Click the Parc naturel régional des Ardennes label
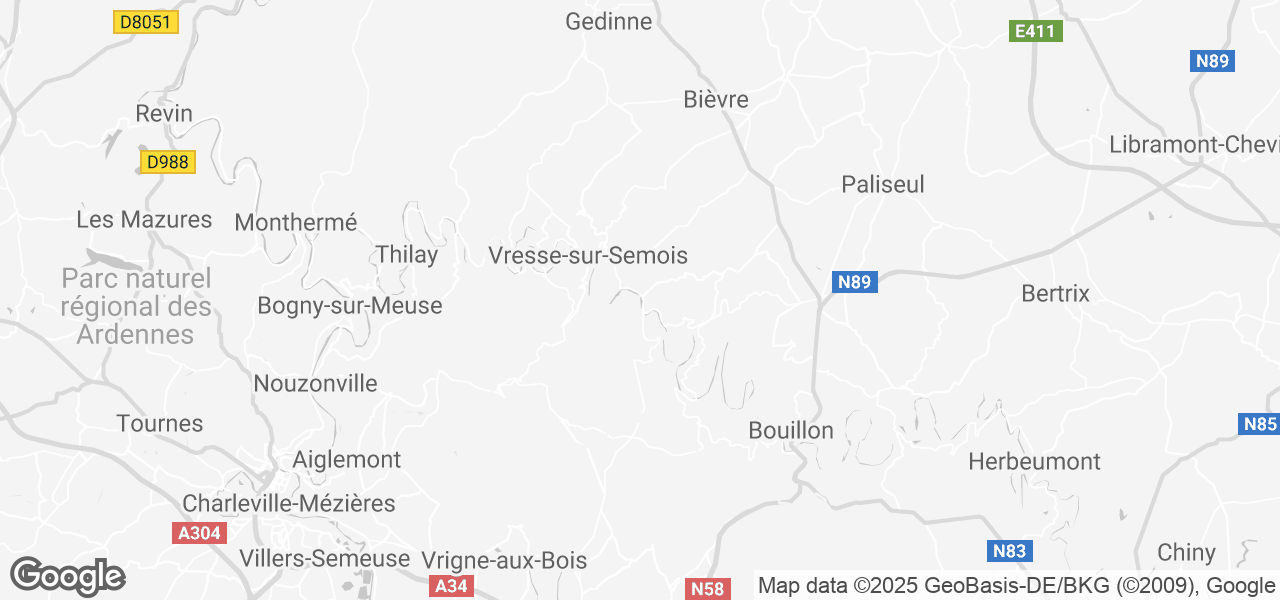 point(136,306)
